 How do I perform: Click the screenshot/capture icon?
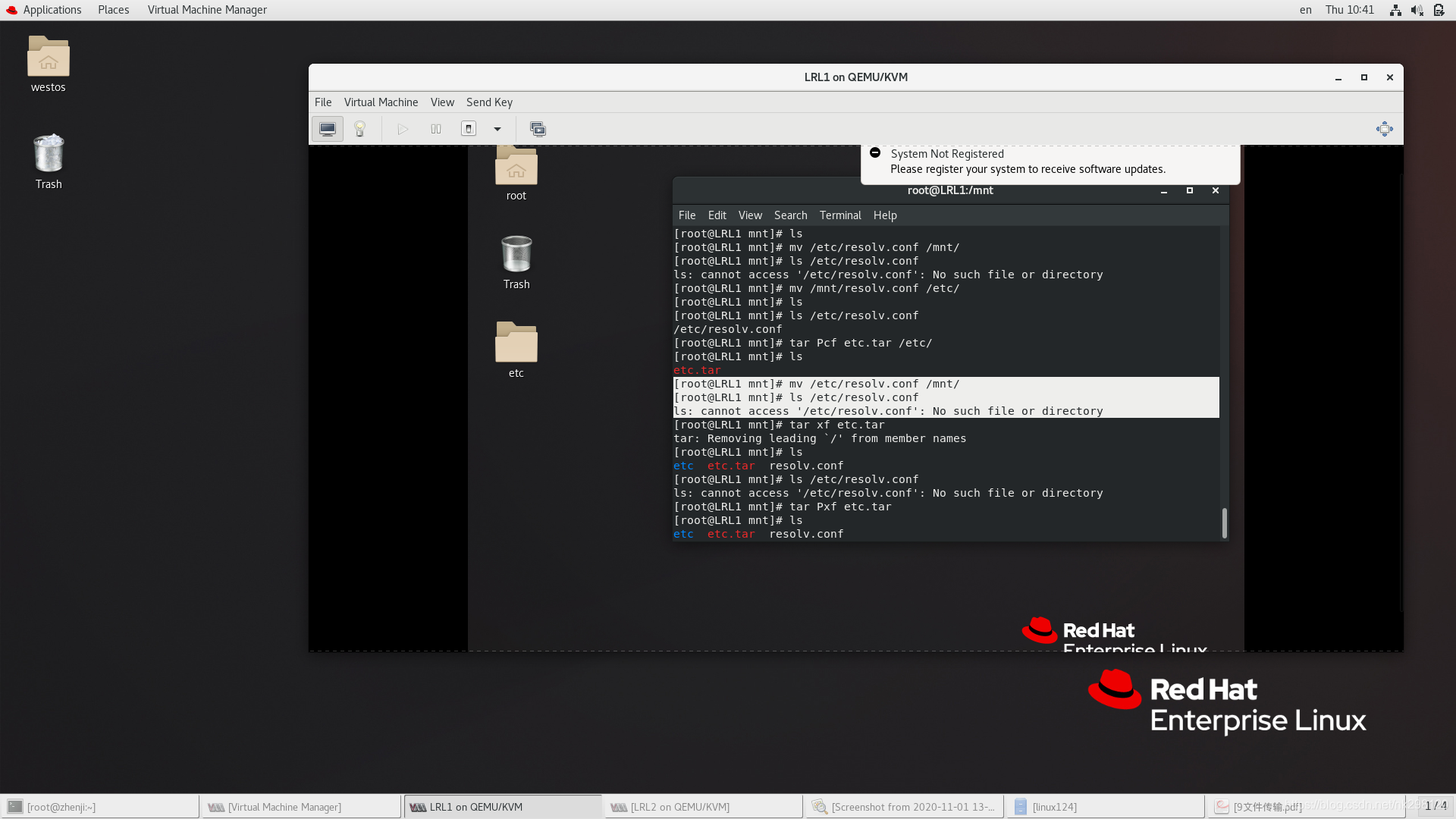pos(537,128)
